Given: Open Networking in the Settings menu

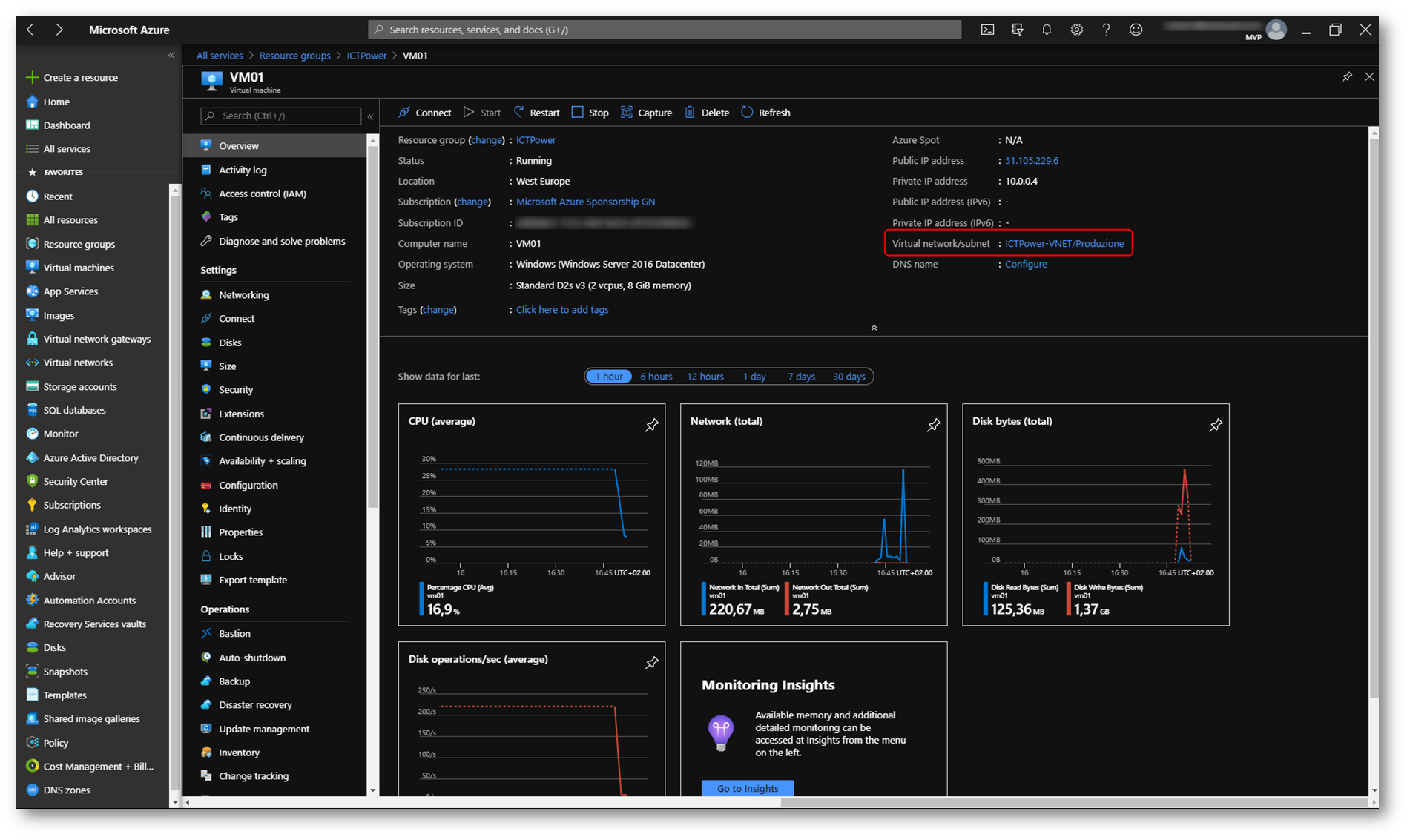Looking at the screenshot, I should coord(243,295).
